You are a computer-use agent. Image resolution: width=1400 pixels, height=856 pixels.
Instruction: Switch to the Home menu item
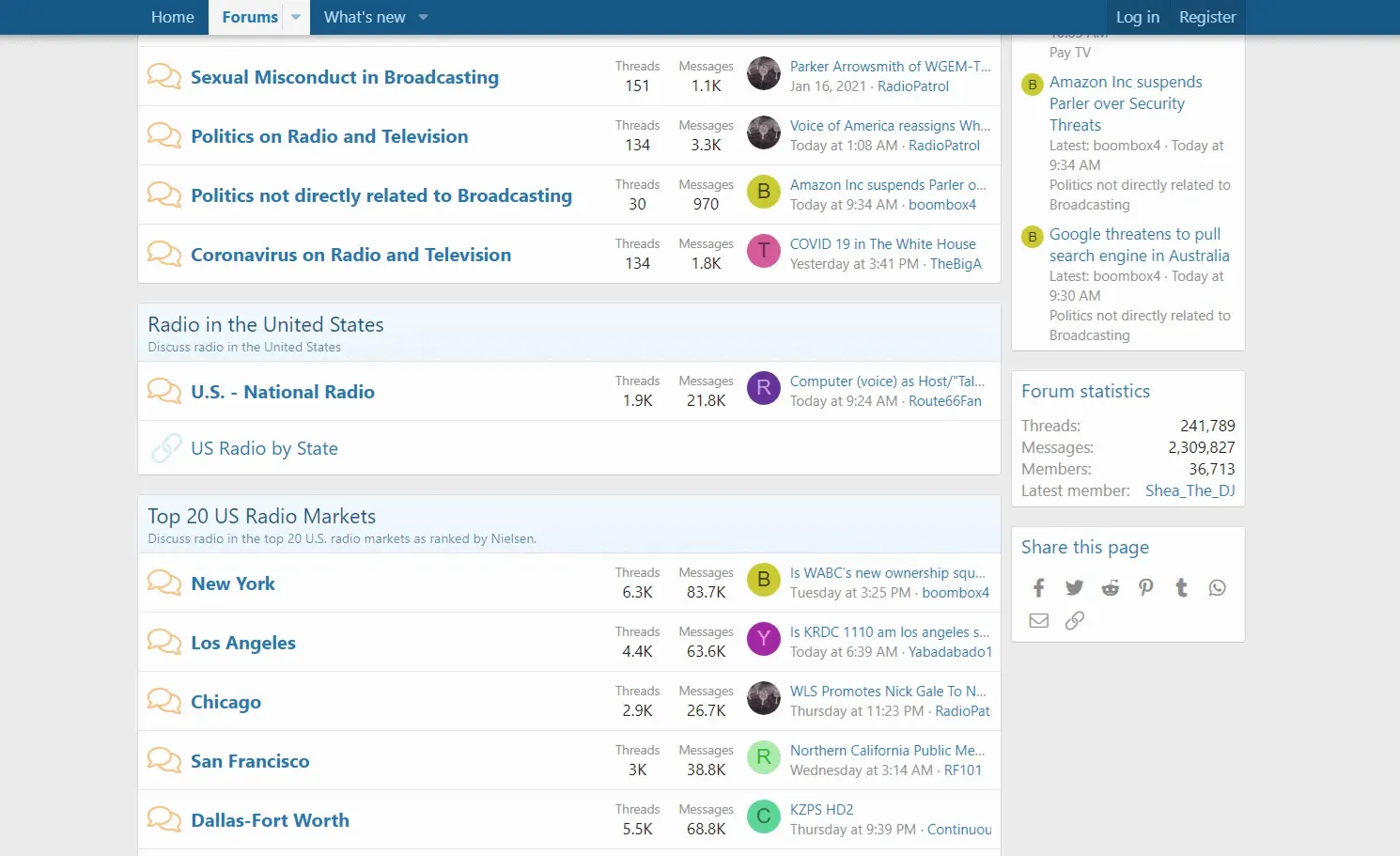coord(173,17)
